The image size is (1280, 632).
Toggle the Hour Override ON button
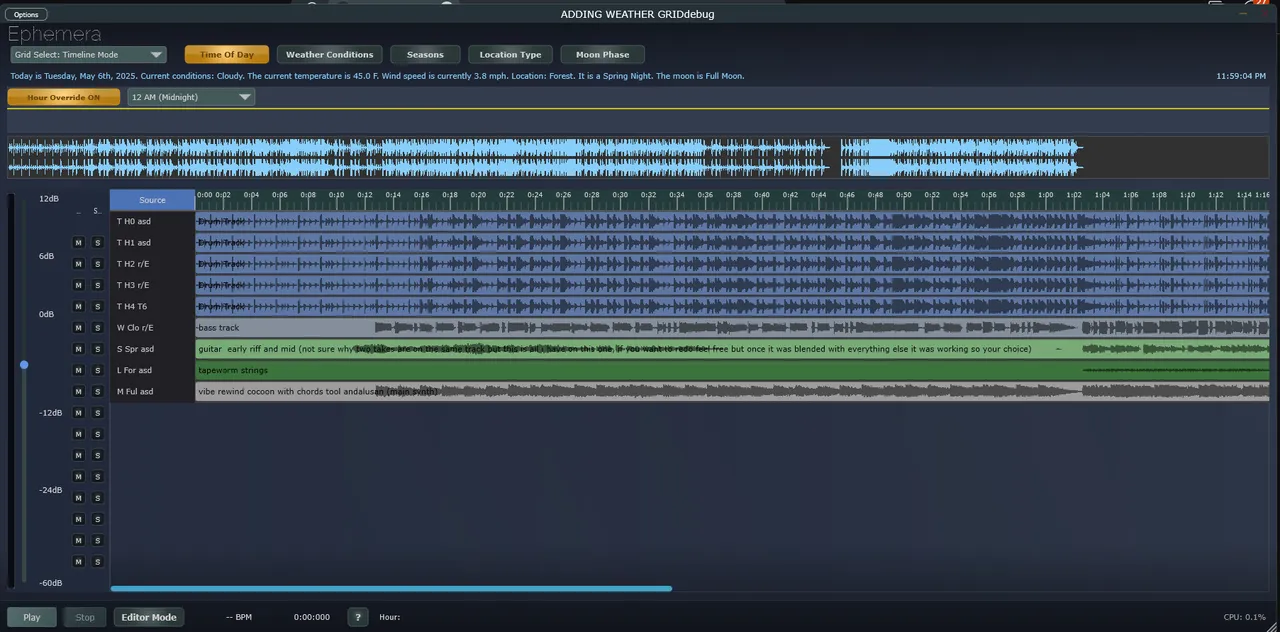(64, 97)
